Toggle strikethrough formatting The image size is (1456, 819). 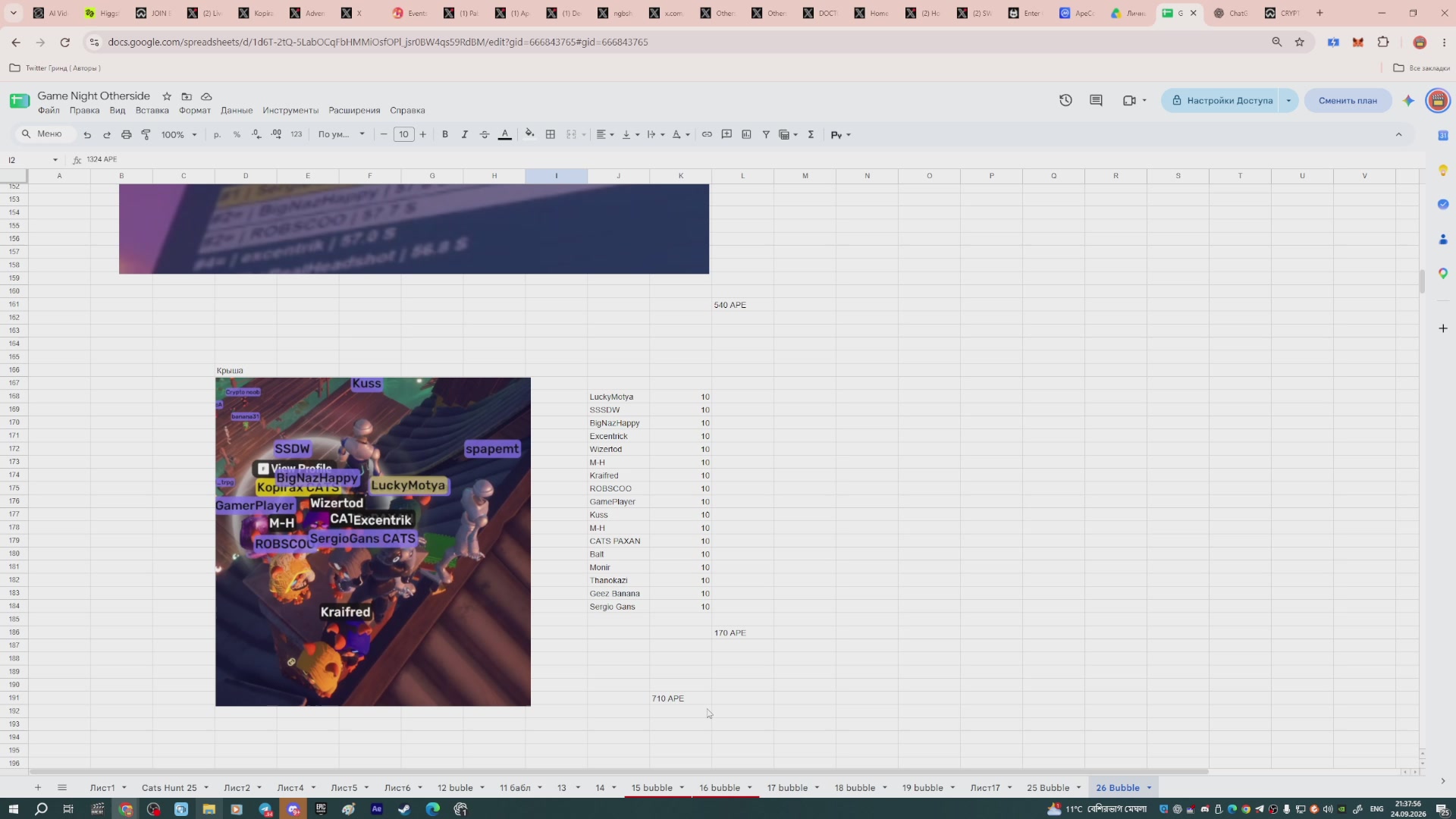click(485, 135)
